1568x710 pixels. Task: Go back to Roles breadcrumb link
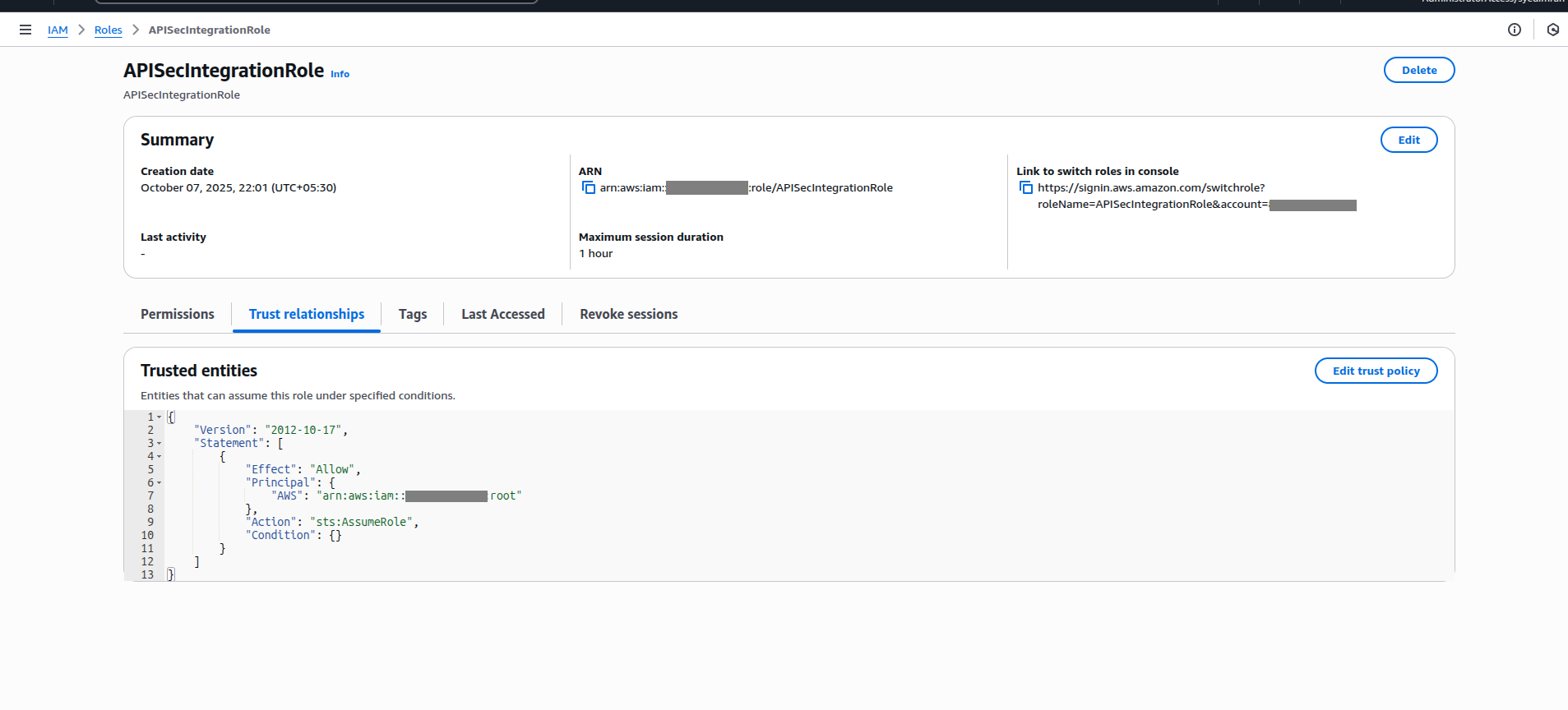click(108, 30)
